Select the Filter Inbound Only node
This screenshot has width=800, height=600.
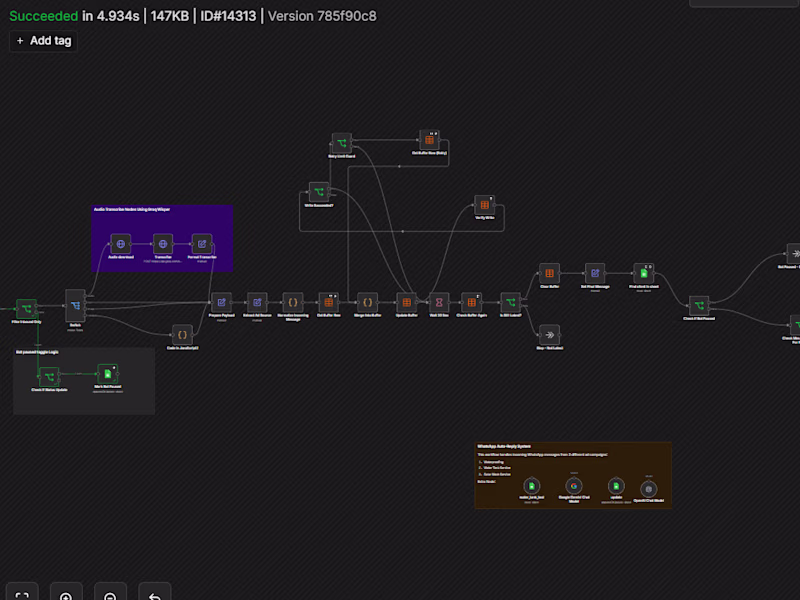point(27,308)
